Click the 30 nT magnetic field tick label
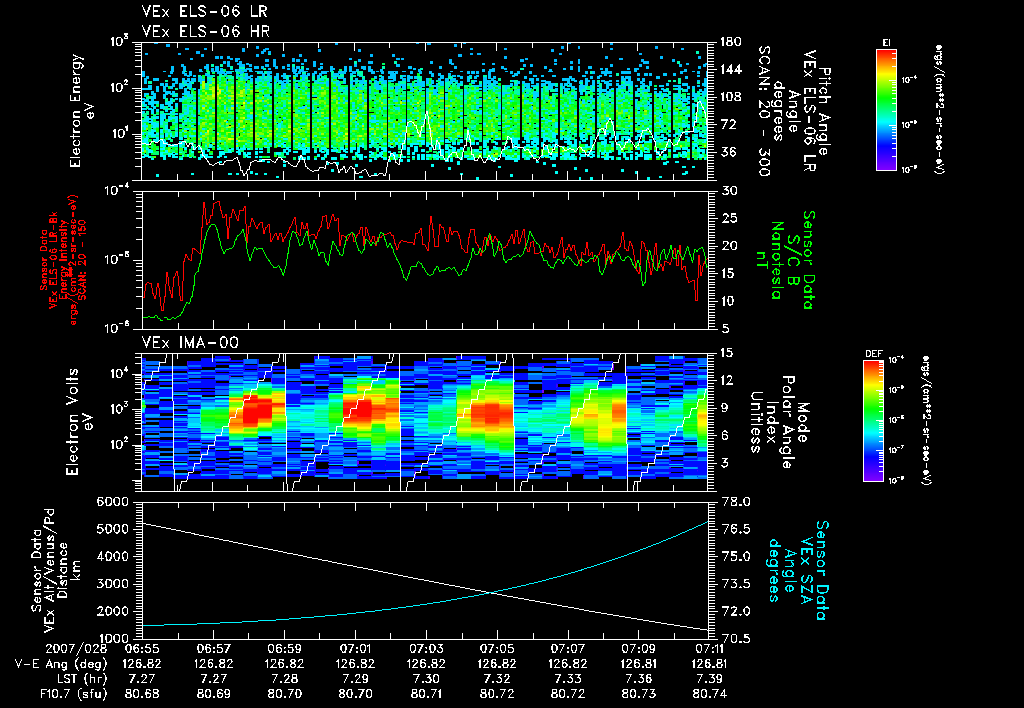Screen dimensions: 1024x708 (729, 191)
